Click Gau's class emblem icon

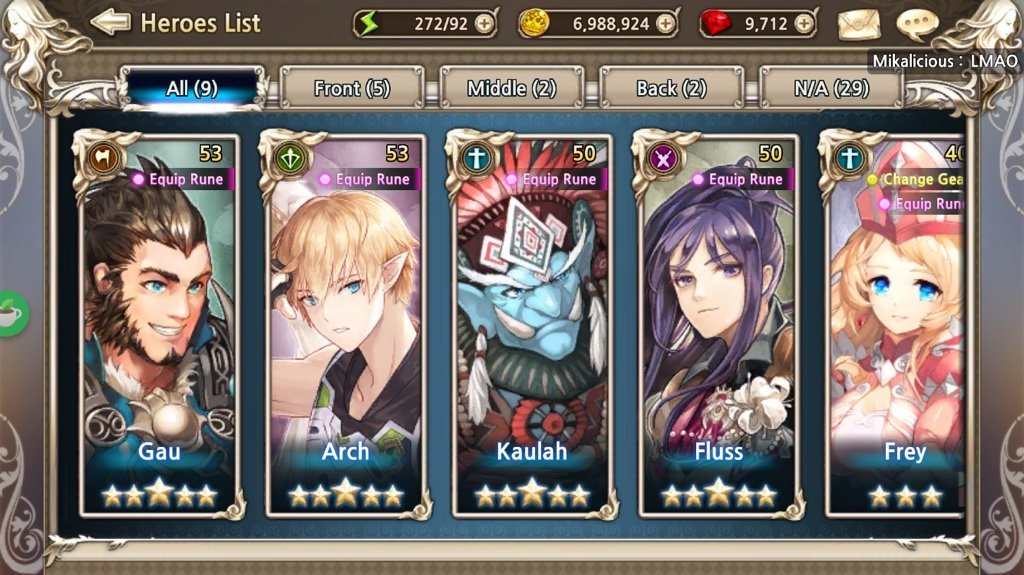103,158
